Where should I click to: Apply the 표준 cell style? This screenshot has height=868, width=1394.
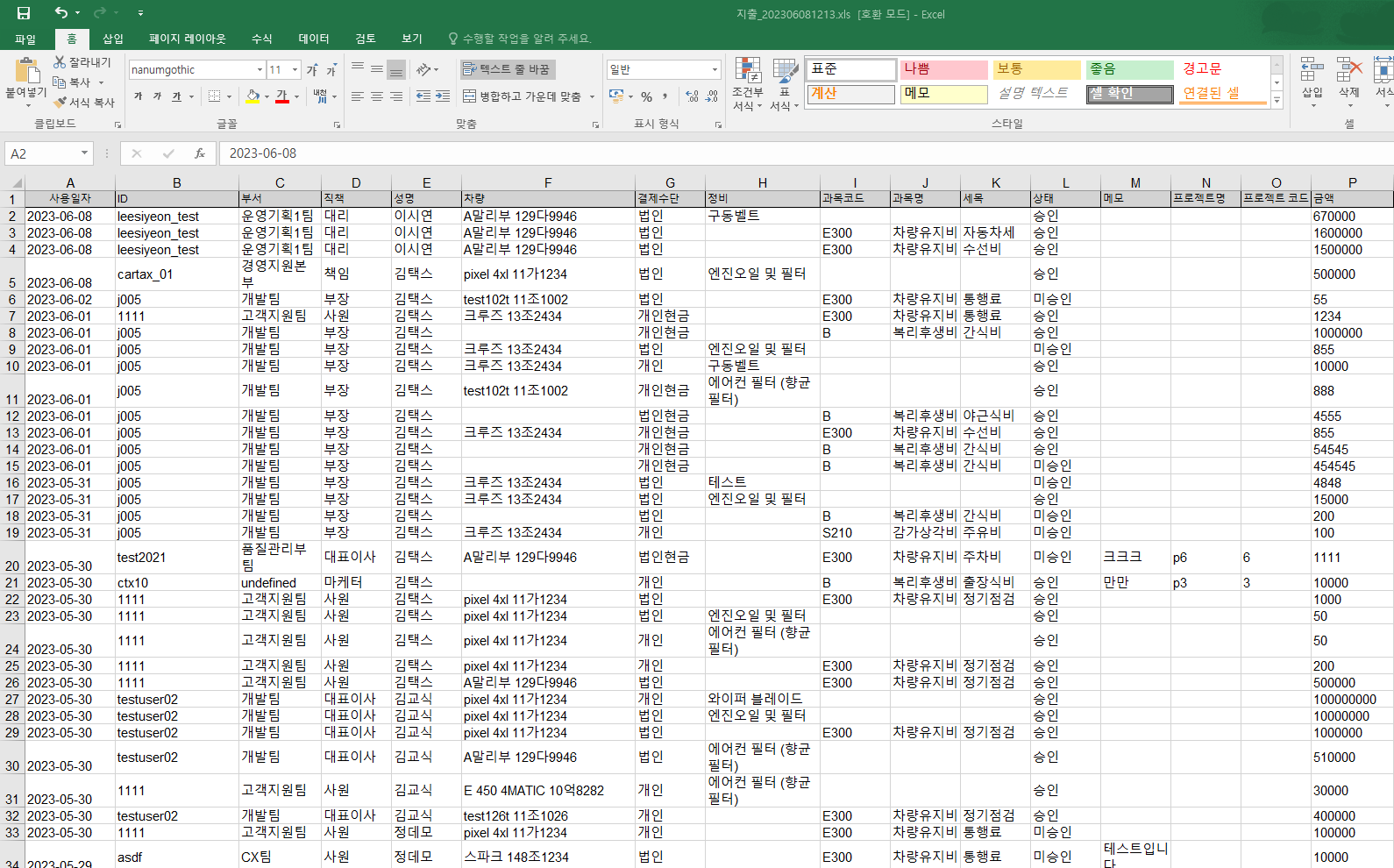[850, 69]
